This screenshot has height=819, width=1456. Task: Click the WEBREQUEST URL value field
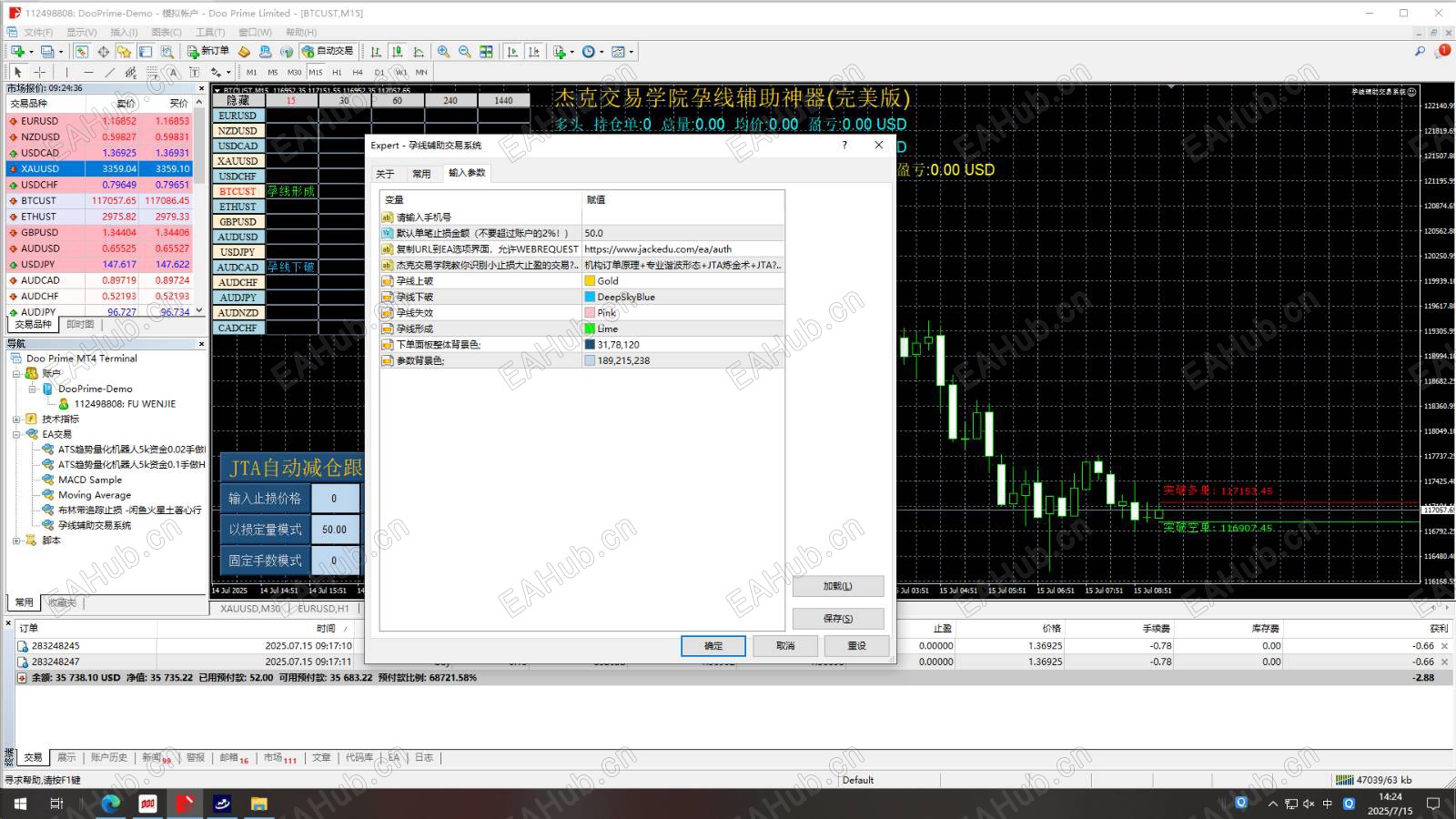click(x=682, y=248)
